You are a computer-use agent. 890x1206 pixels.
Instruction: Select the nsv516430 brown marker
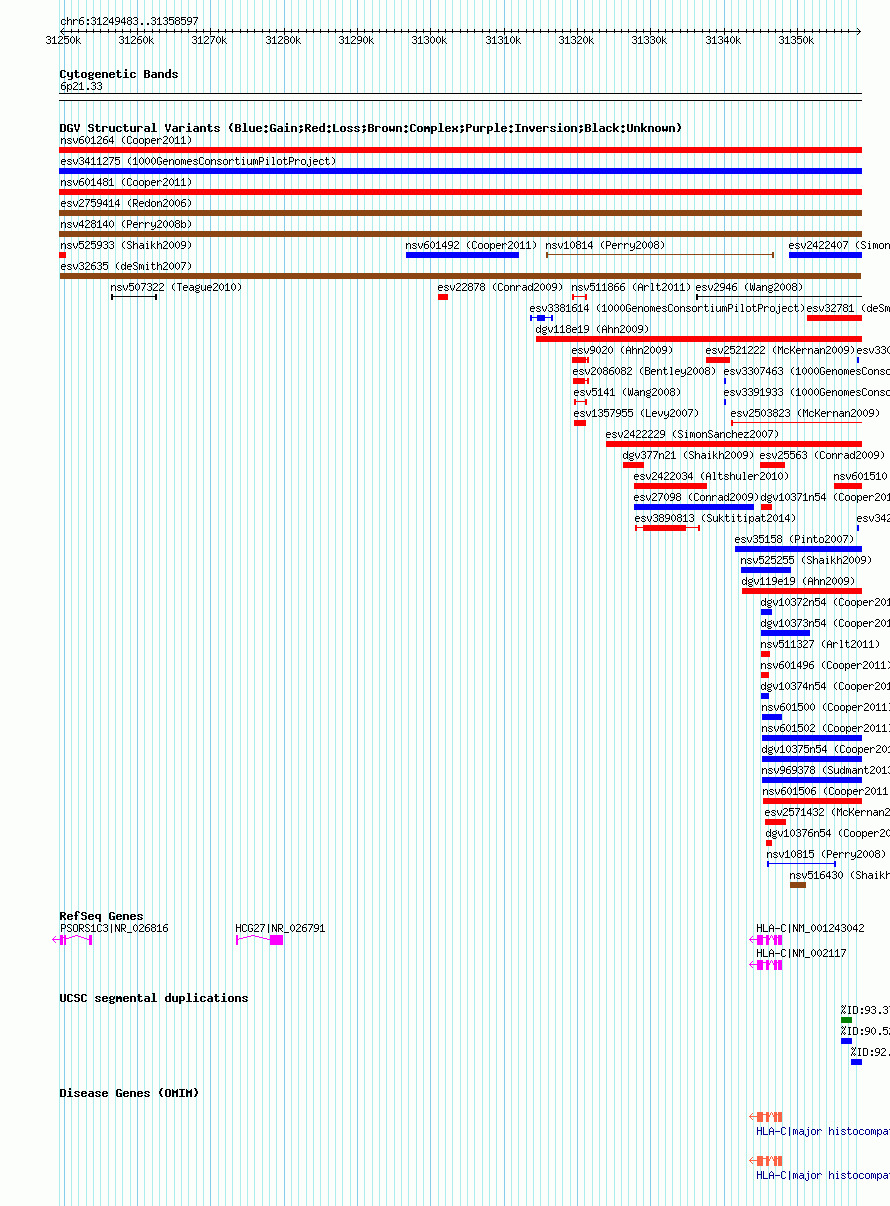pos(798,885)
